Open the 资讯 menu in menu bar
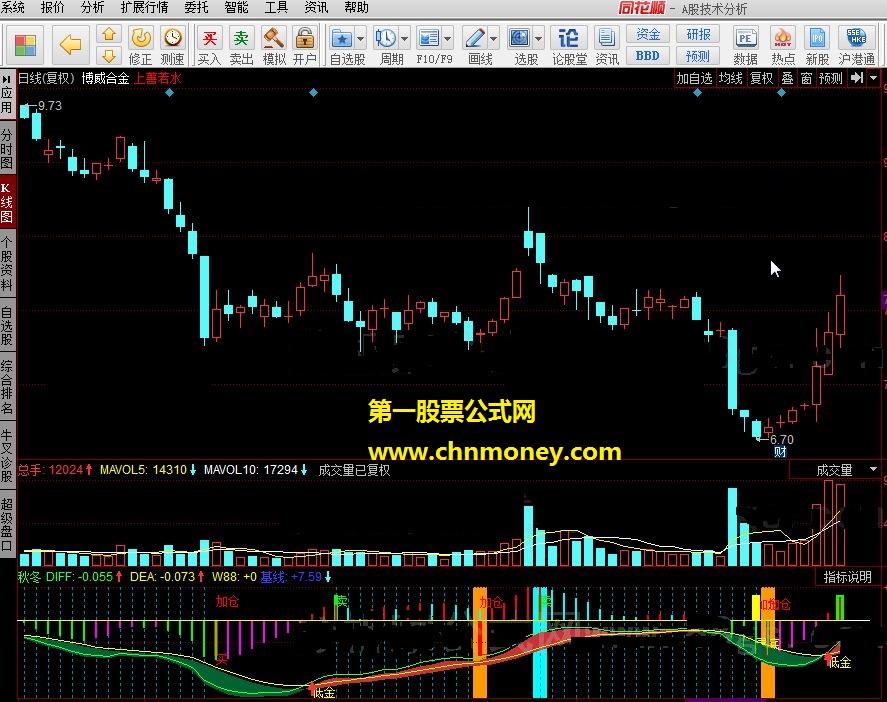Viewport: 887px width, 702px height. [x=316, y=7]
